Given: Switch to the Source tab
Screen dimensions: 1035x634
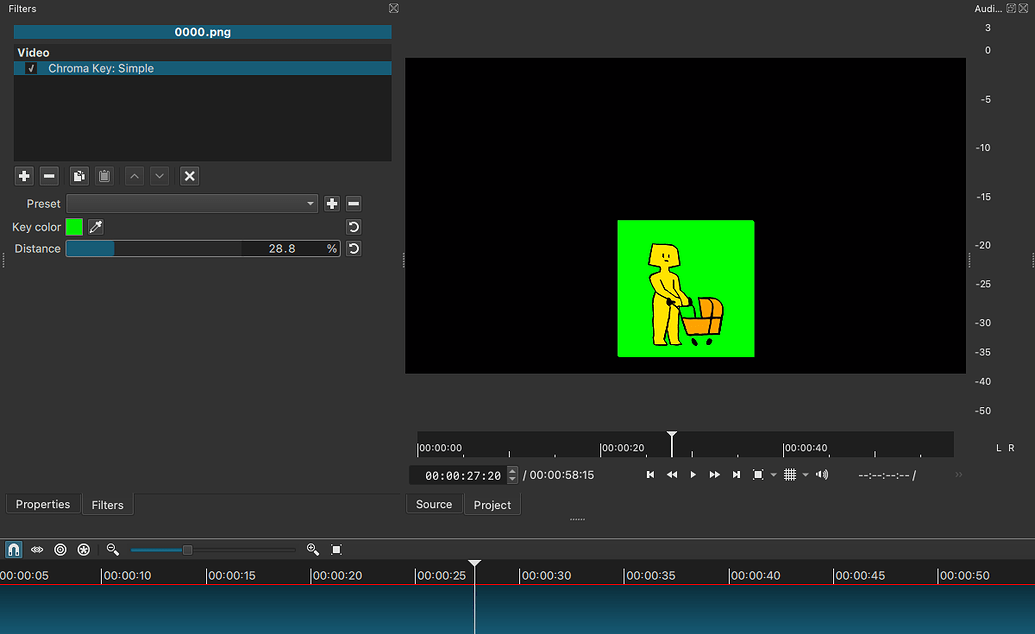Looking at the screenshot, I should pos(434,504).
